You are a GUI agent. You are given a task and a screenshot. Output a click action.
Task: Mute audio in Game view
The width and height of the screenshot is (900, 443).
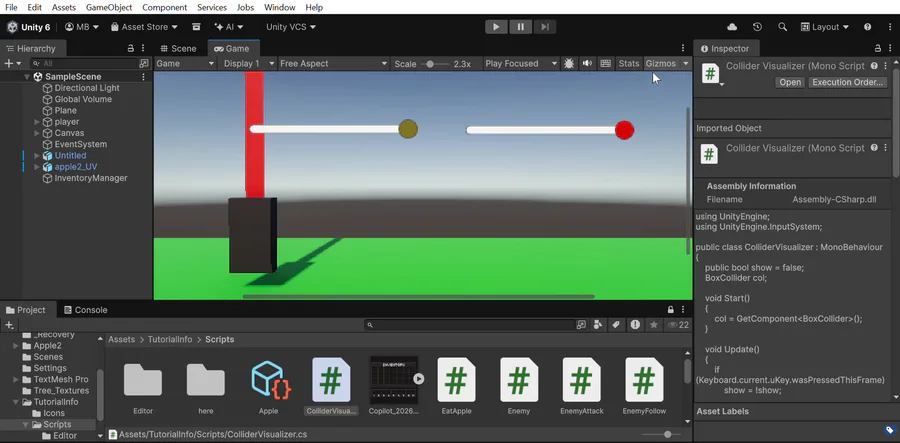tap(587, 64)
